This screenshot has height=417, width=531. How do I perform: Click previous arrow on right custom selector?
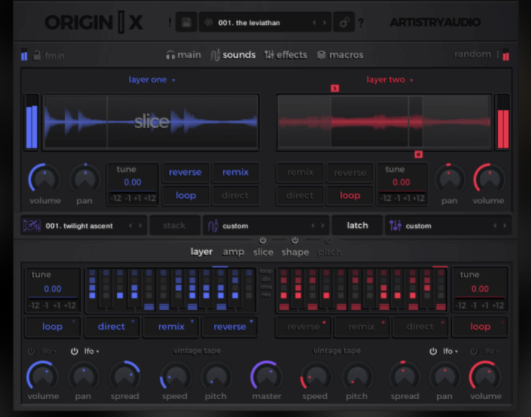[x=495, y=226]
